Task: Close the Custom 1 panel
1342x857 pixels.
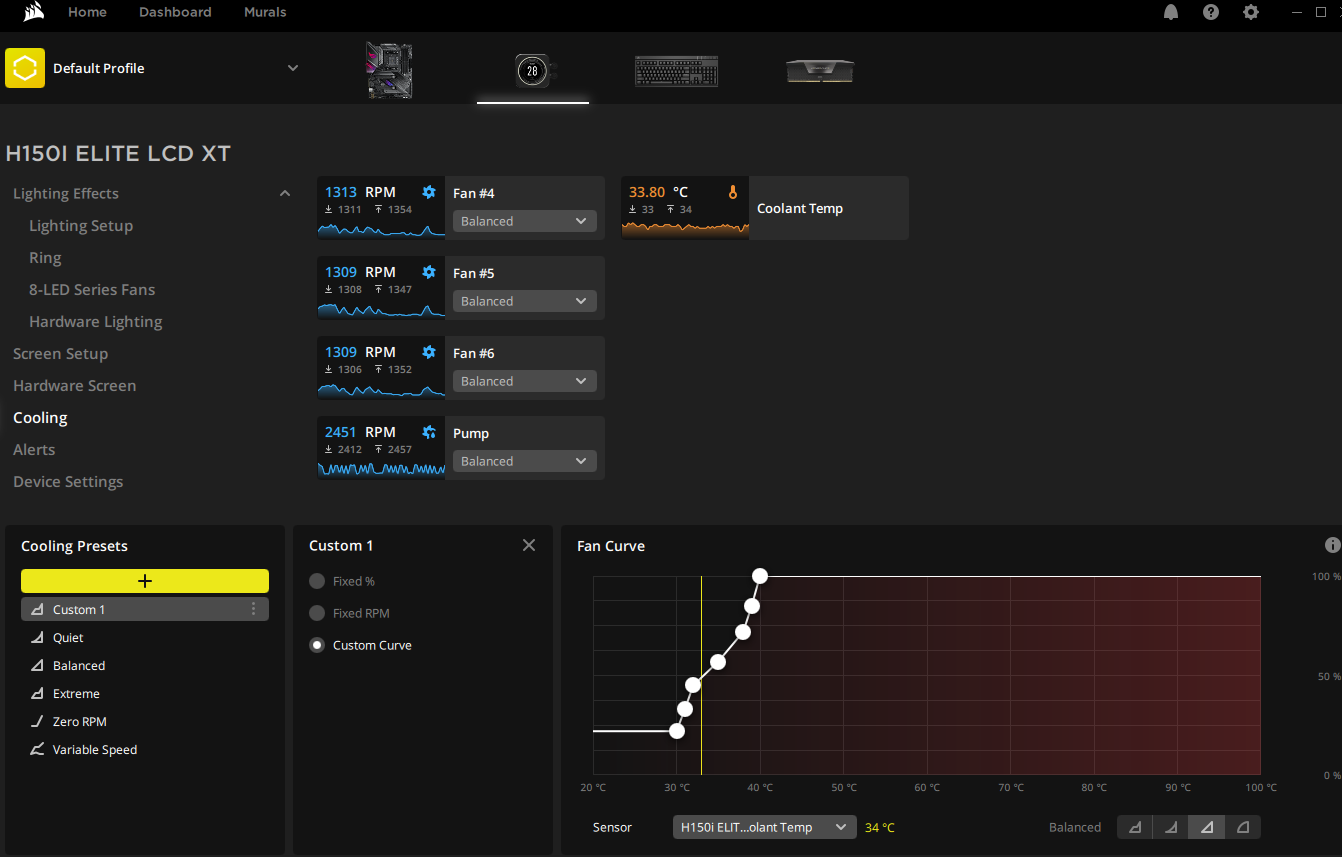Action: tap(529, 545)
